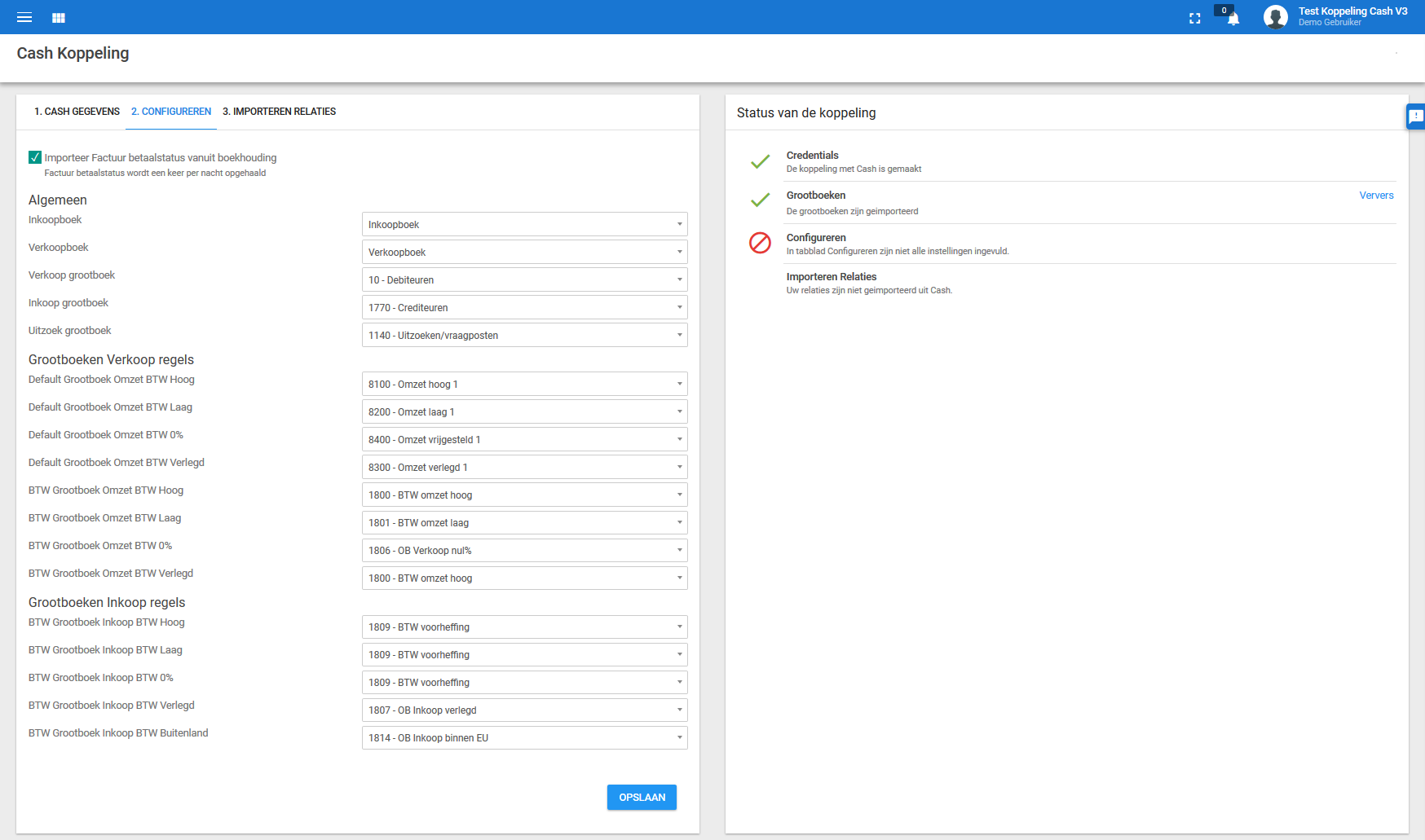
Task: Open user profile avatar
Action: pos(1276,17)
